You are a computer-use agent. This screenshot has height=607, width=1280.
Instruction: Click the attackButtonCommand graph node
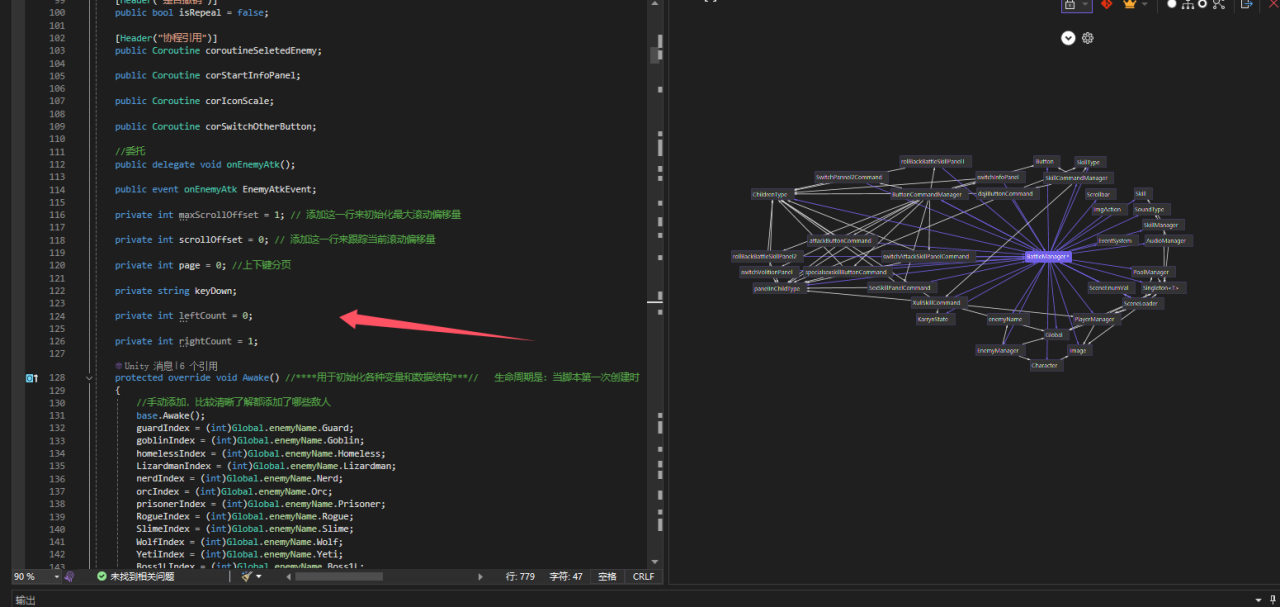pyautogui.click(x=840, y=241)
